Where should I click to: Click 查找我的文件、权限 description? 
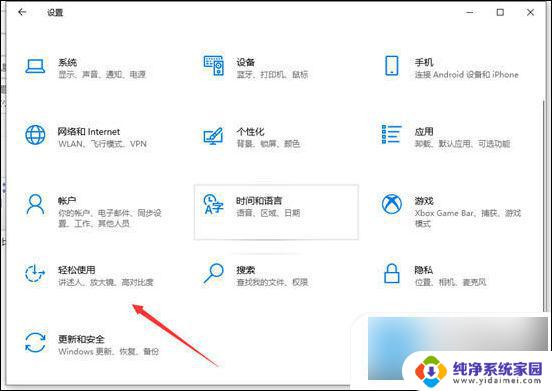(272, 282)
